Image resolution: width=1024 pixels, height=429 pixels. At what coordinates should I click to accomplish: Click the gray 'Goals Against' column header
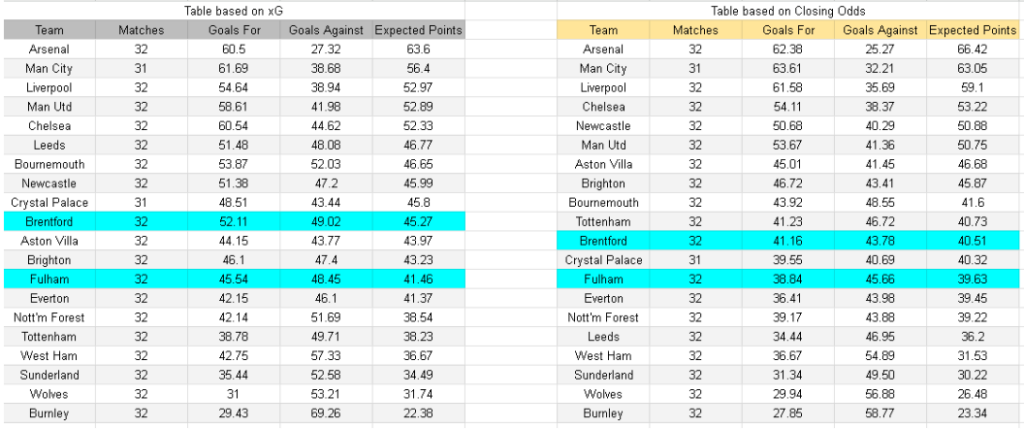click(326, 30)
